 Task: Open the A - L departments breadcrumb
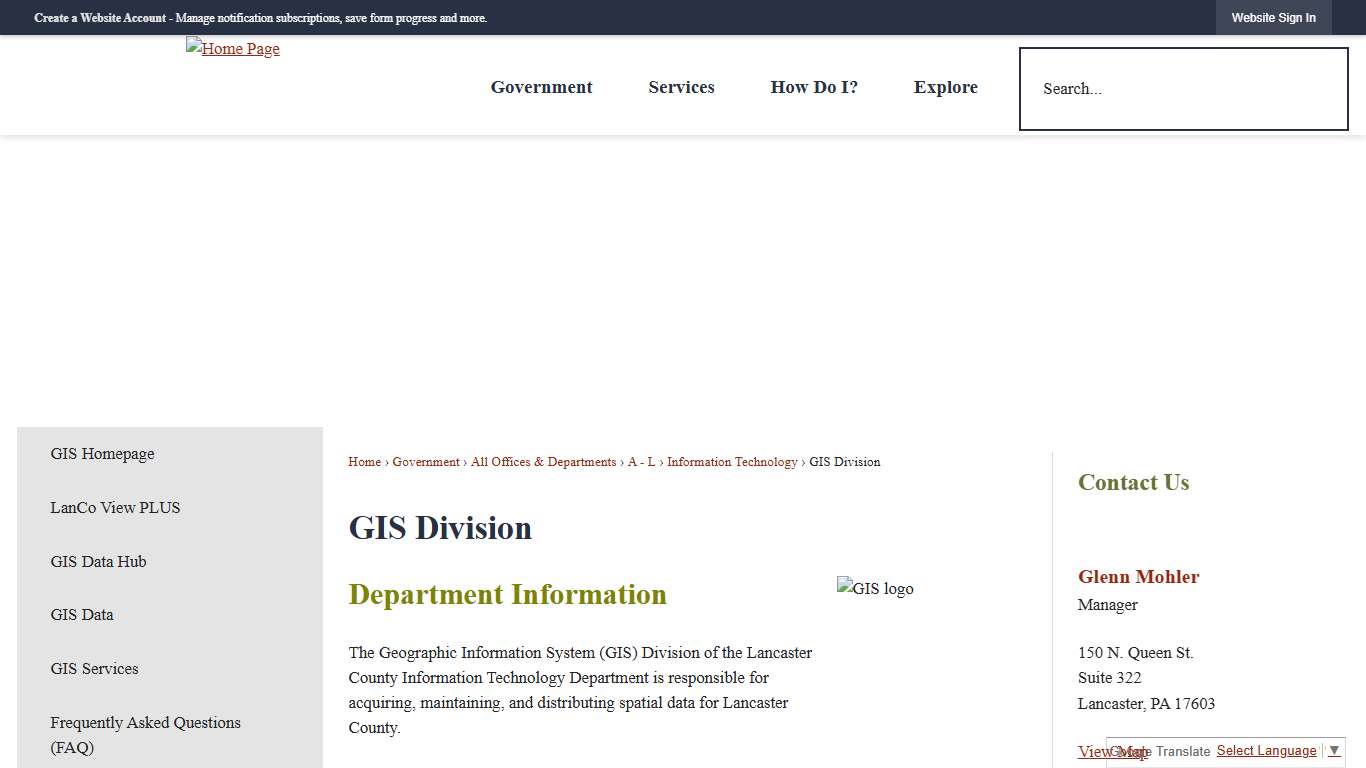(640, 462)
